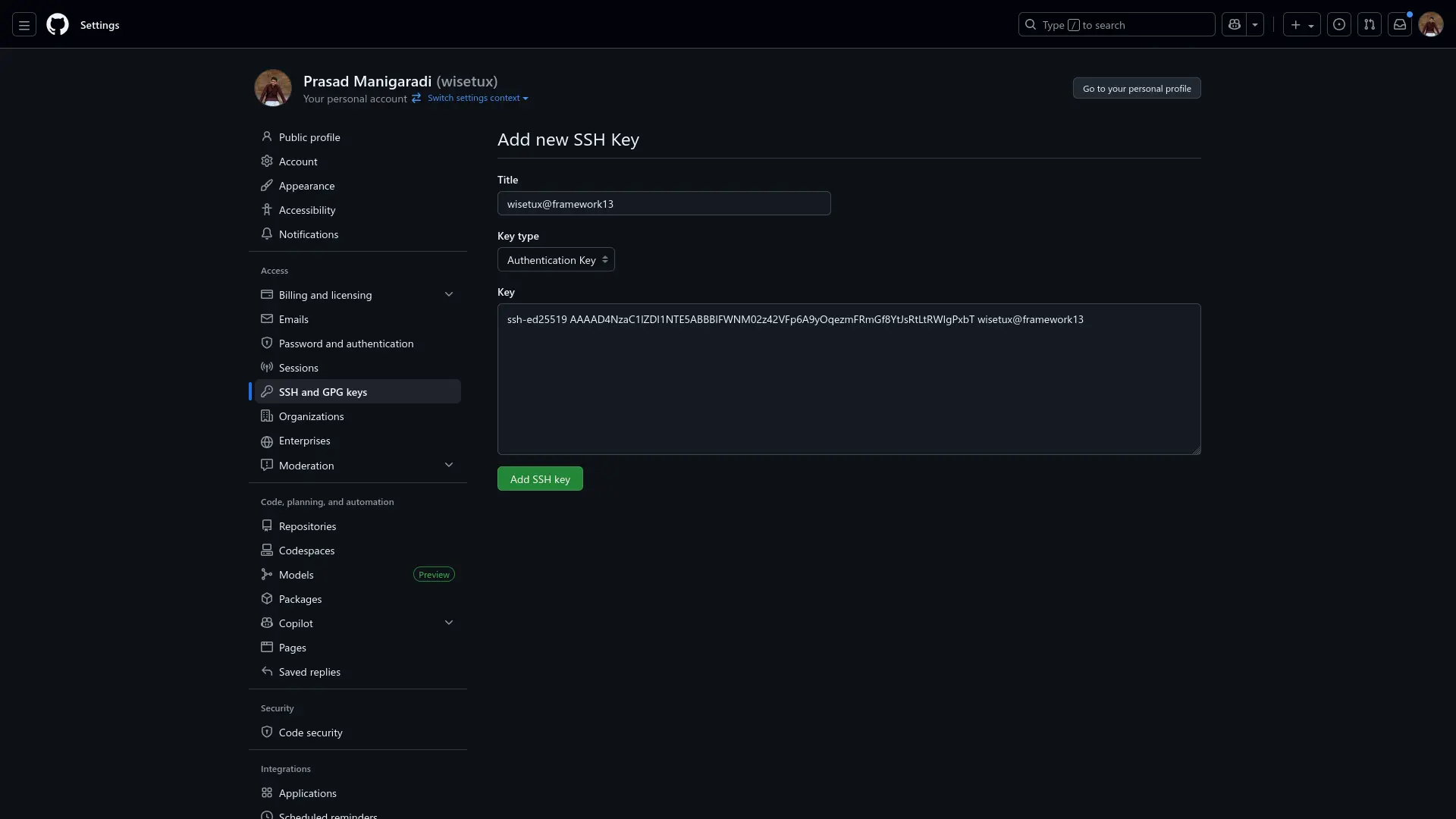The height and width of the screenshot is (819, 1456).
Task: Open Switch settings context menu
Action: coord(477,99)
